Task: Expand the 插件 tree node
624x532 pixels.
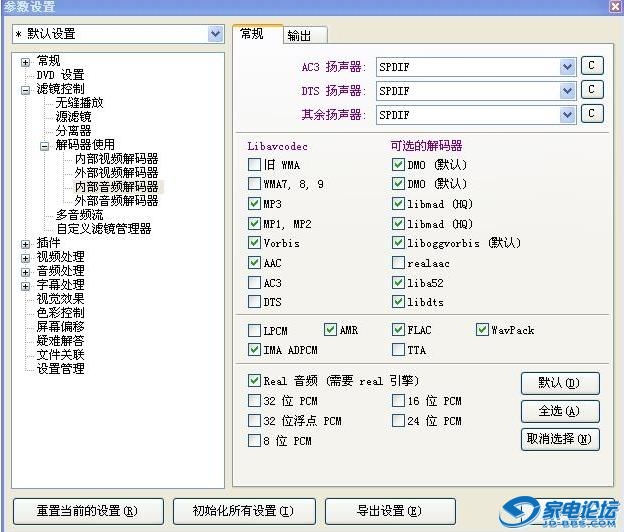Action: click(x=25, y=244)
